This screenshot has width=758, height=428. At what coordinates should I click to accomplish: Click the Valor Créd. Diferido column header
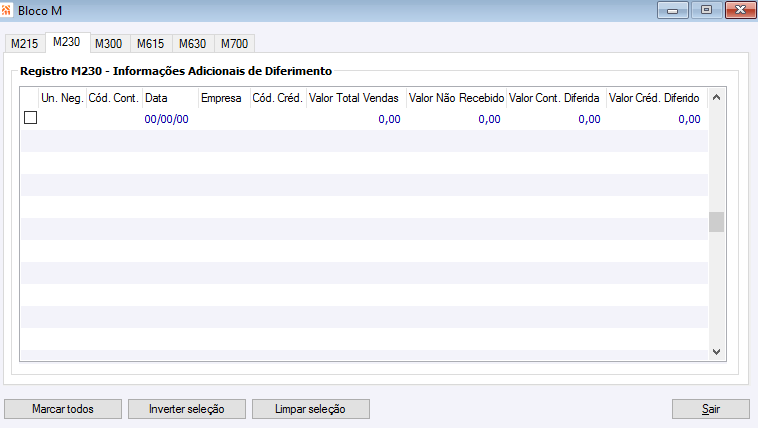click(x=656, y=98)
